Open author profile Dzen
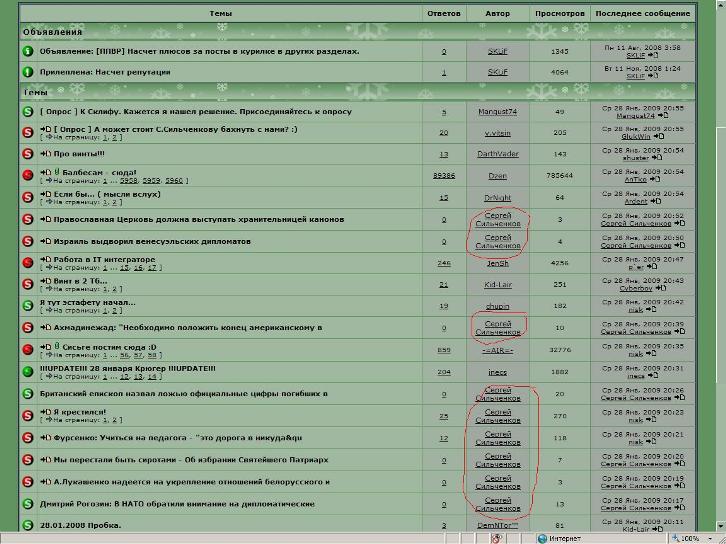Image resolution: width=726 pixels, height=544 pixels. 498,176
